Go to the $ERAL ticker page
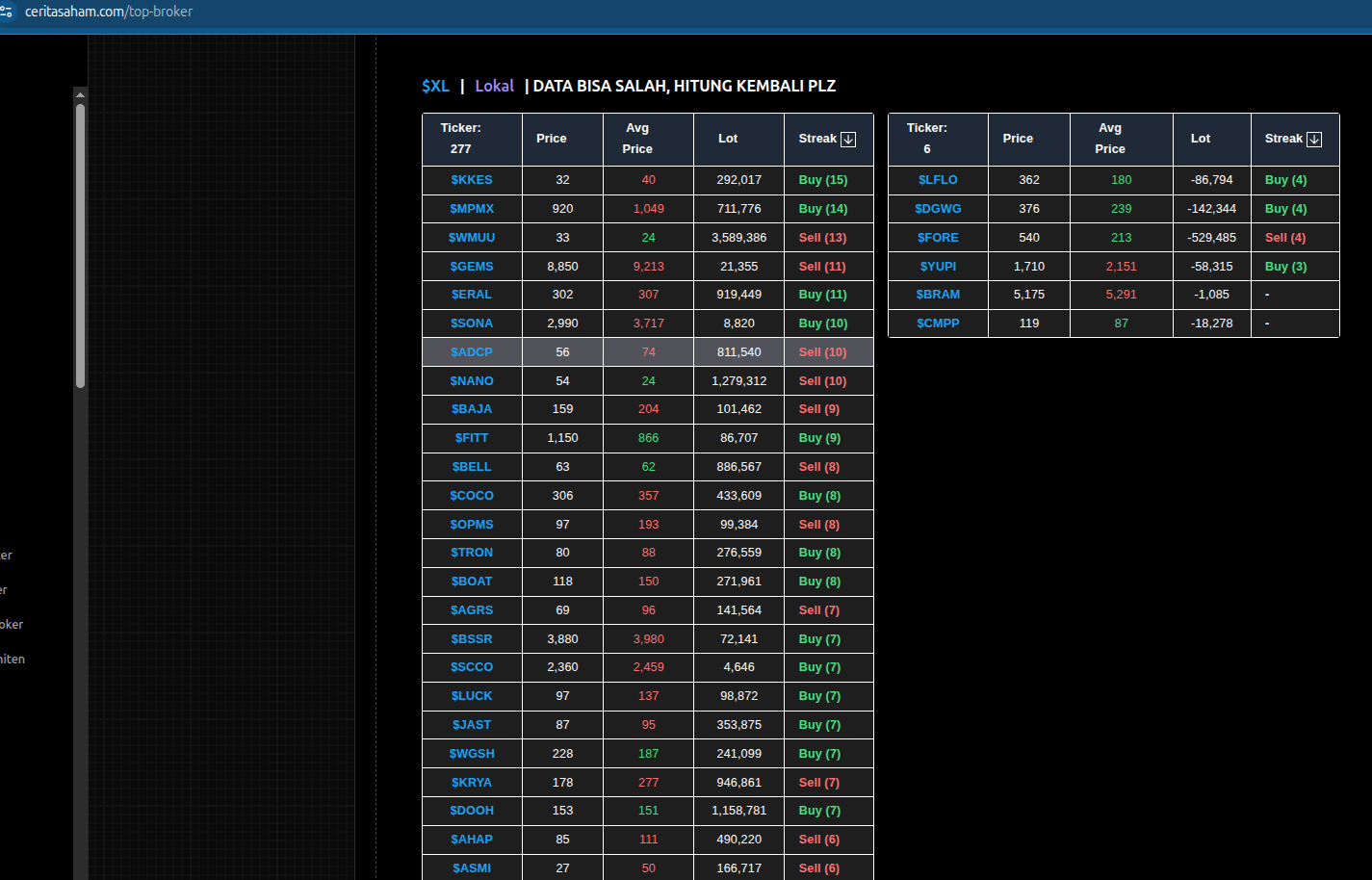The width and height of the screenshot is (1372, 880). coord(472,295)
